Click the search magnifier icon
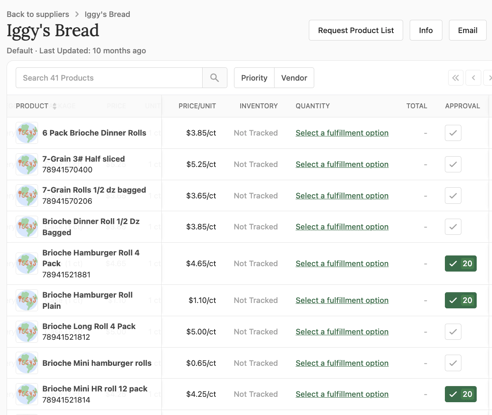492x415 pixels. pos(215,78)
